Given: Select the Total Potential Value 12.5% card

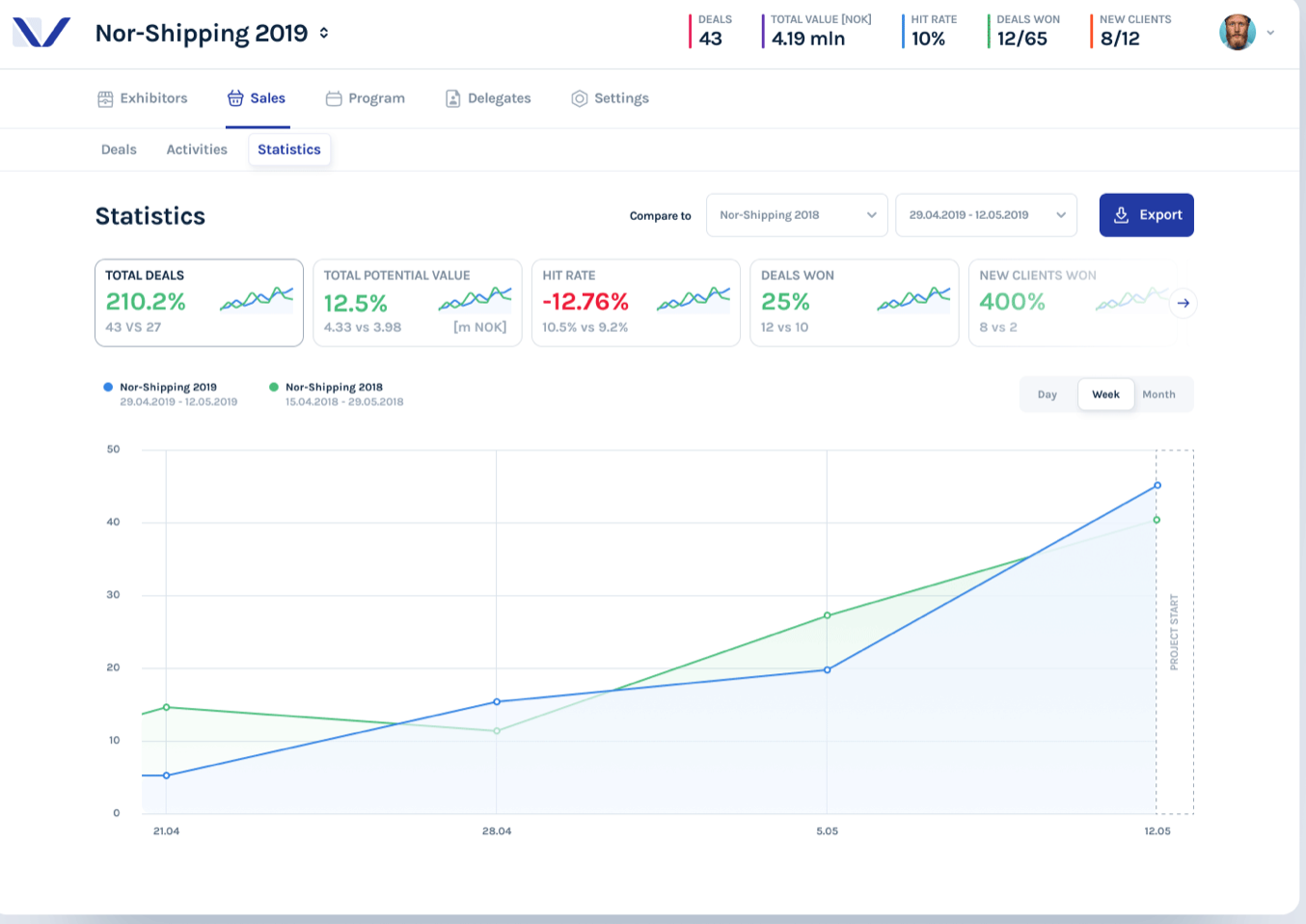Looking at the screenshot, I should click(x=417, y=303).
